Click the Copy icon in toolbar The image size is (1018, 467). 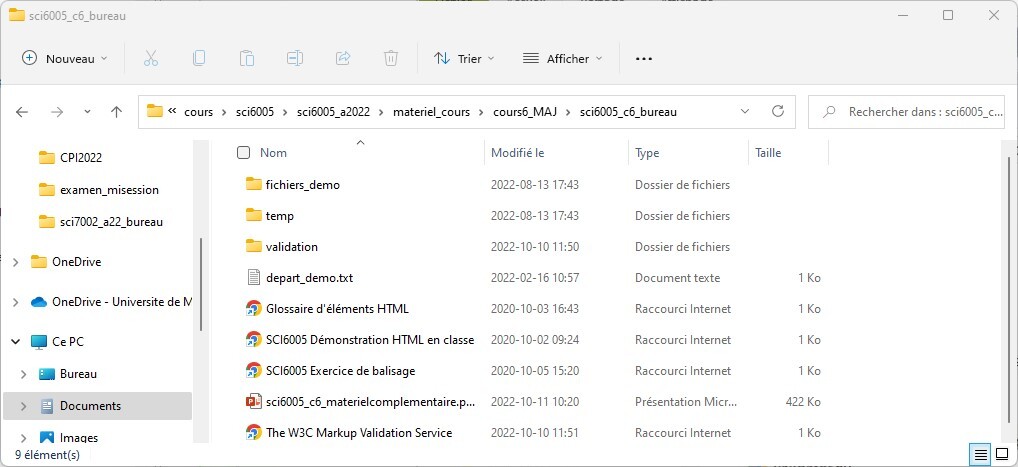point(199,59)
